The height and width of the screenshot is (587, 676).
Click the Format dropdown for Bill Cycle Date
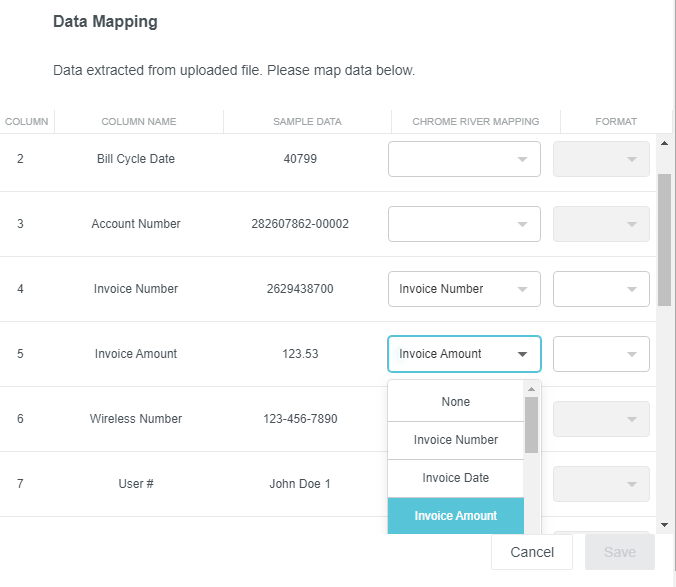tap(601, 159)
